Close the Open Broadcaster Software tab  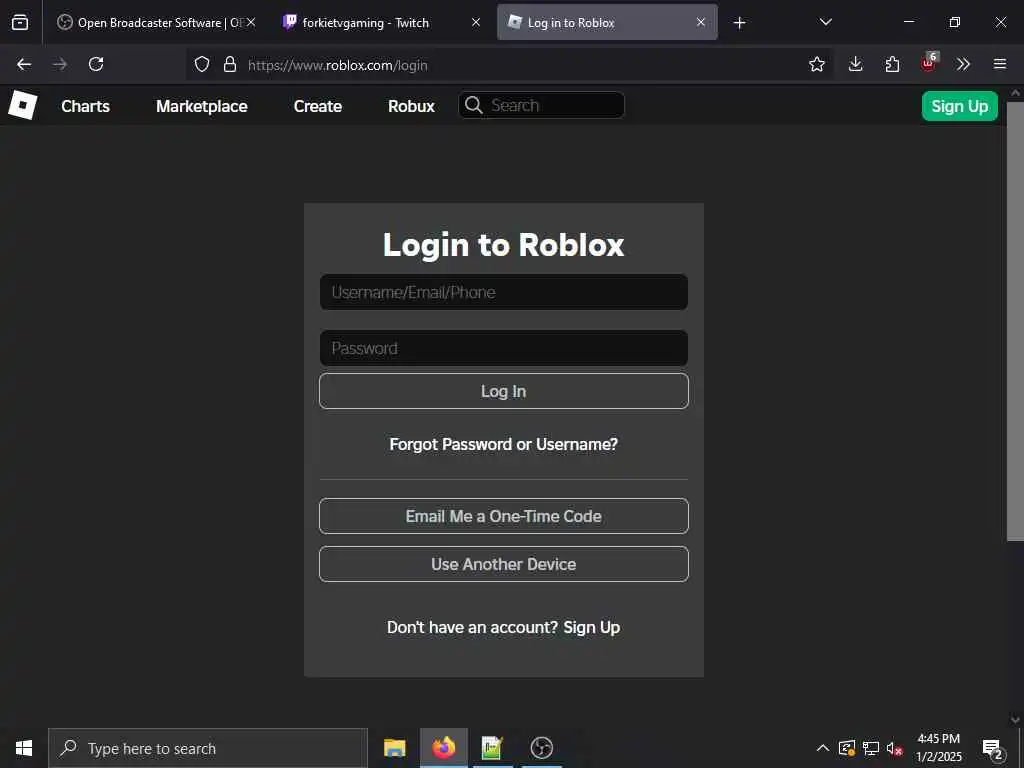tap(251, 22)
